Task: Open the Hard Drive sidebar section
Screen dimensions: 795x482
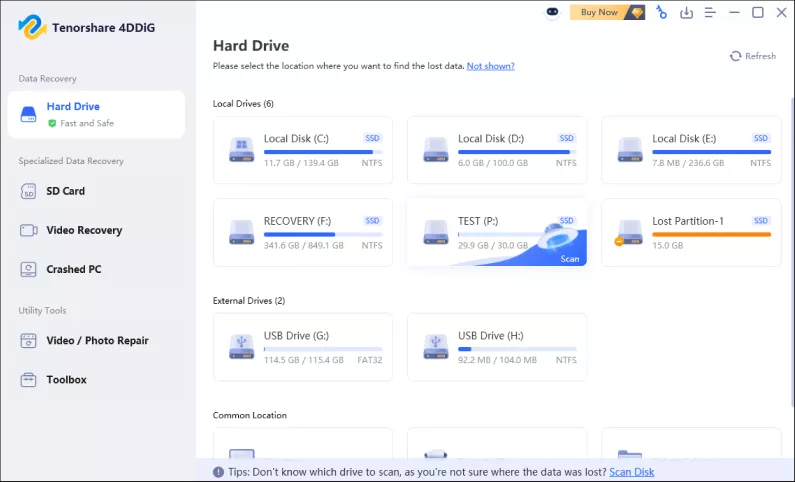Action: [x=96, y=114]
